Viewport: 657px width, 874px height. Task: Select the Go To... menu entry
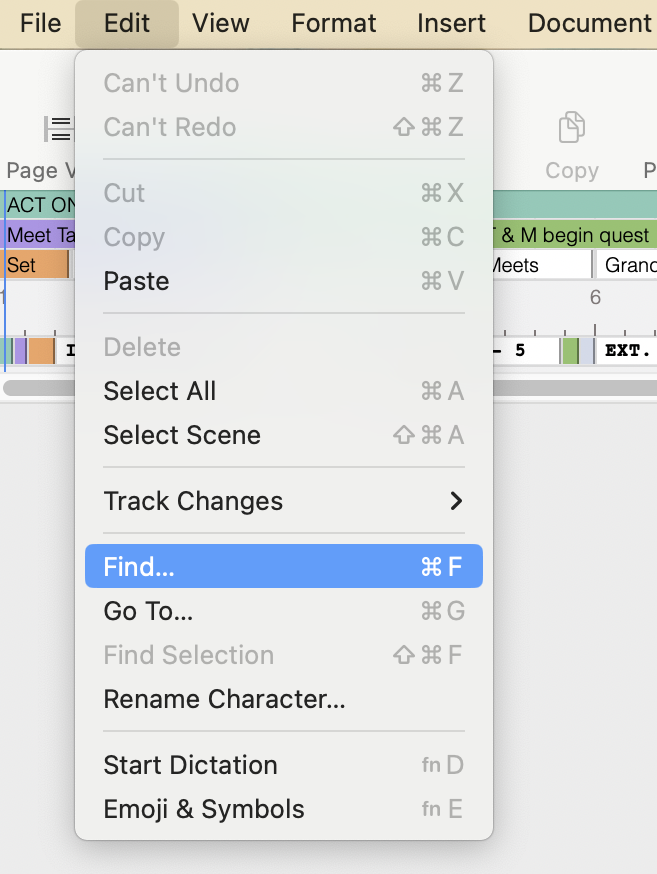pyautogui.click(x=283, y=611)
